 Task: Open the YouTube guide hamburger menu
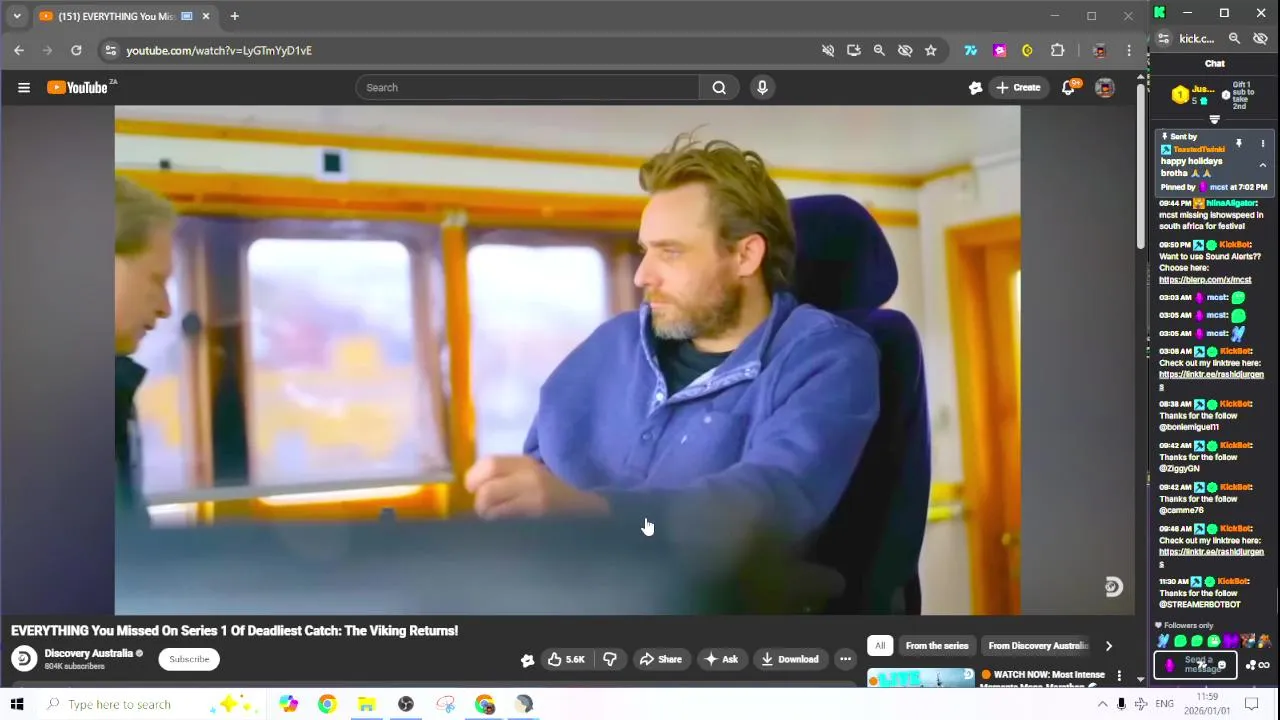(24, 88)
